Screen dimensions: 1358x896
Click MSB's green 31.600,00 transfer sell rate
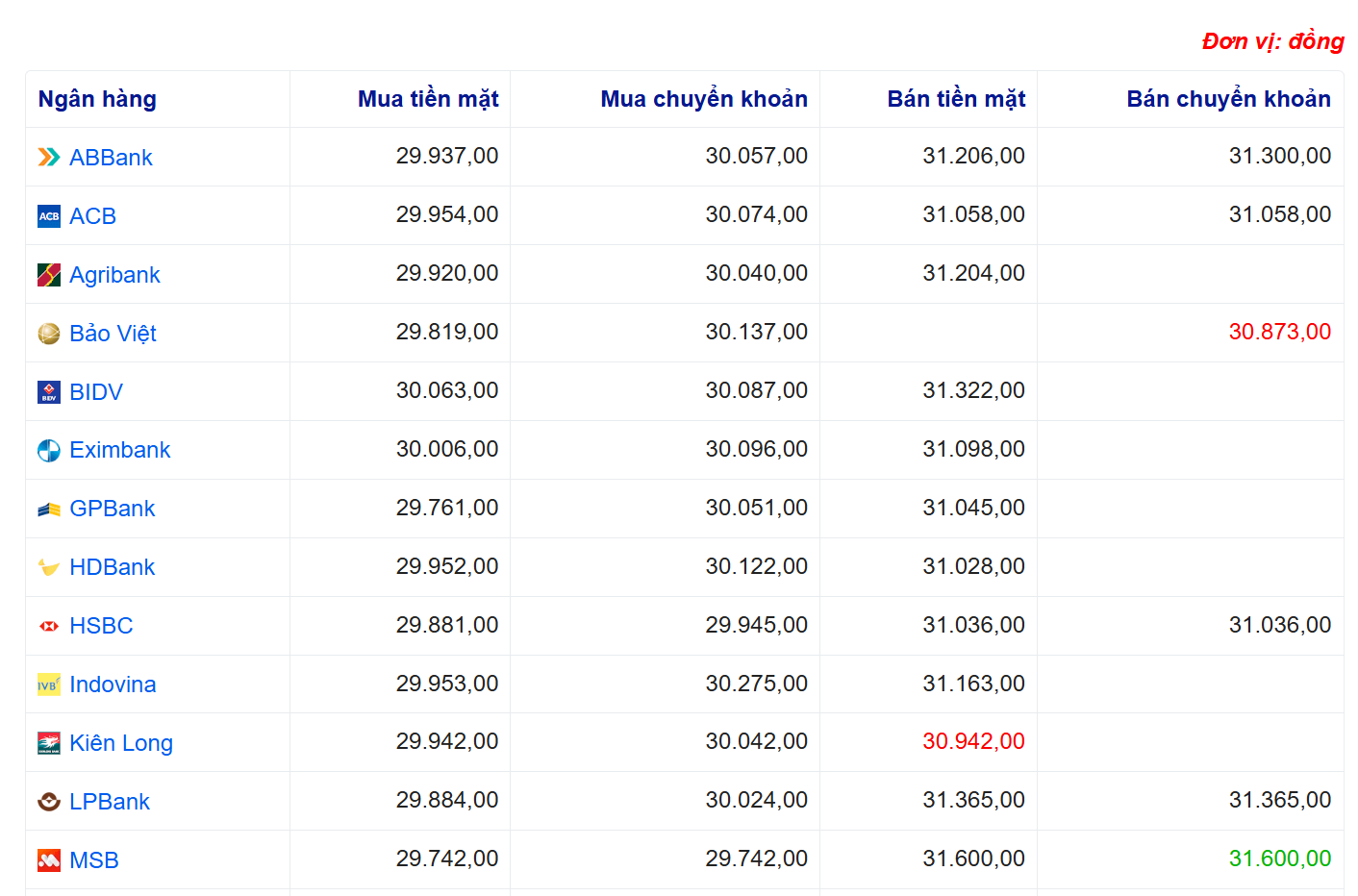point(1279,859)
